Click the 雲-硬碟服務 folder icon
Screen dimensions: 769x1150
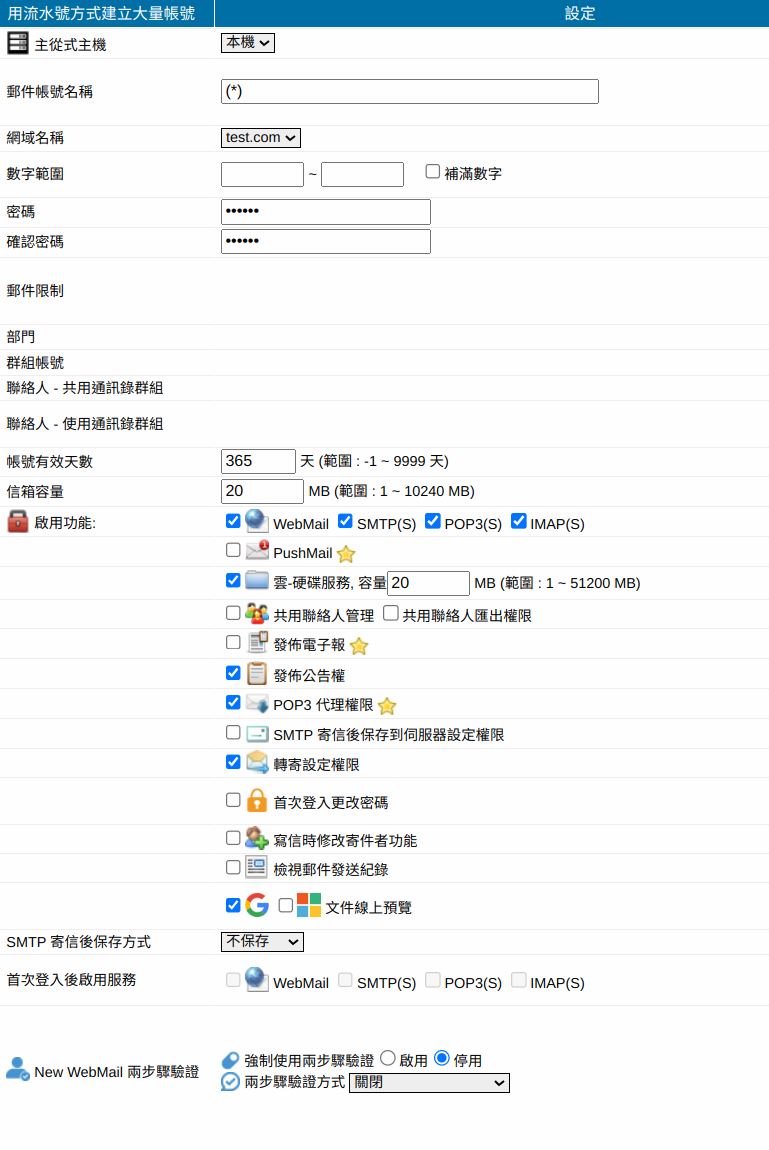pos(258,580)
